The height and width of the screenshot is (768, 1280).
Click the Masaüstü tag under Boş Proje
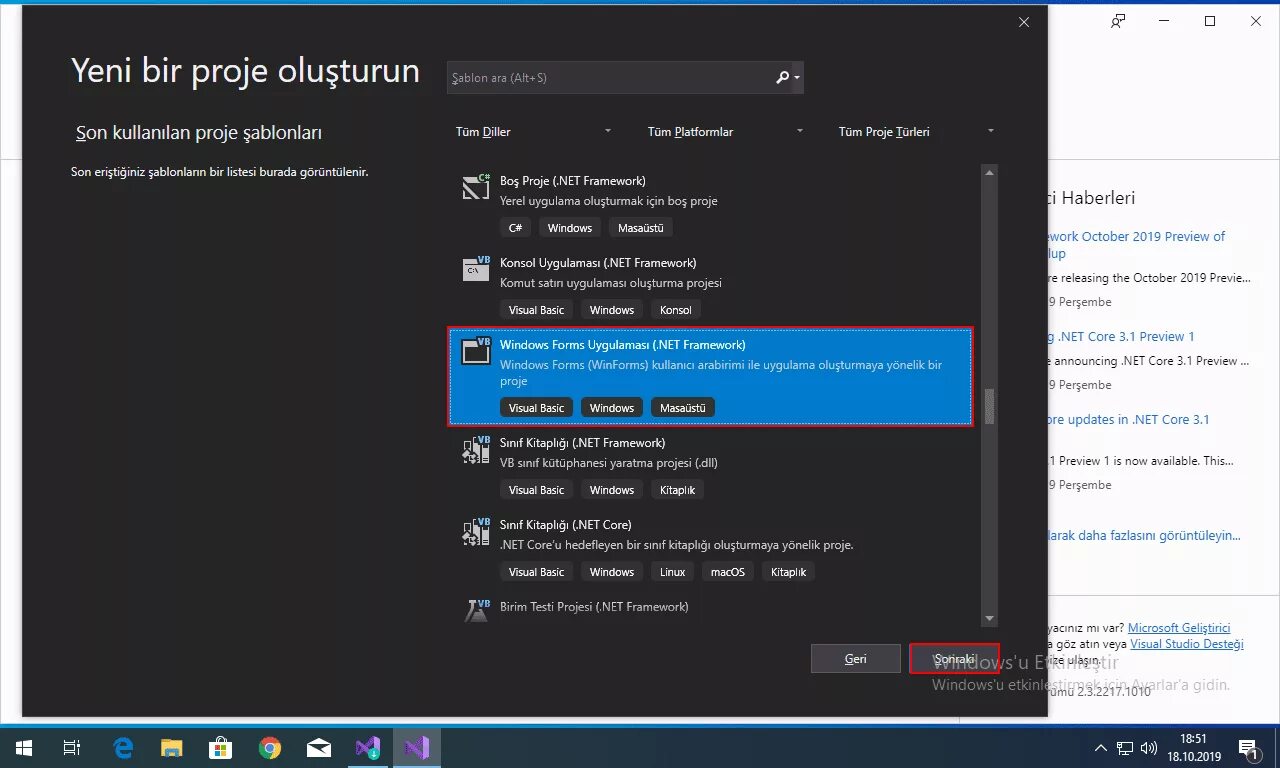[640, 228]
